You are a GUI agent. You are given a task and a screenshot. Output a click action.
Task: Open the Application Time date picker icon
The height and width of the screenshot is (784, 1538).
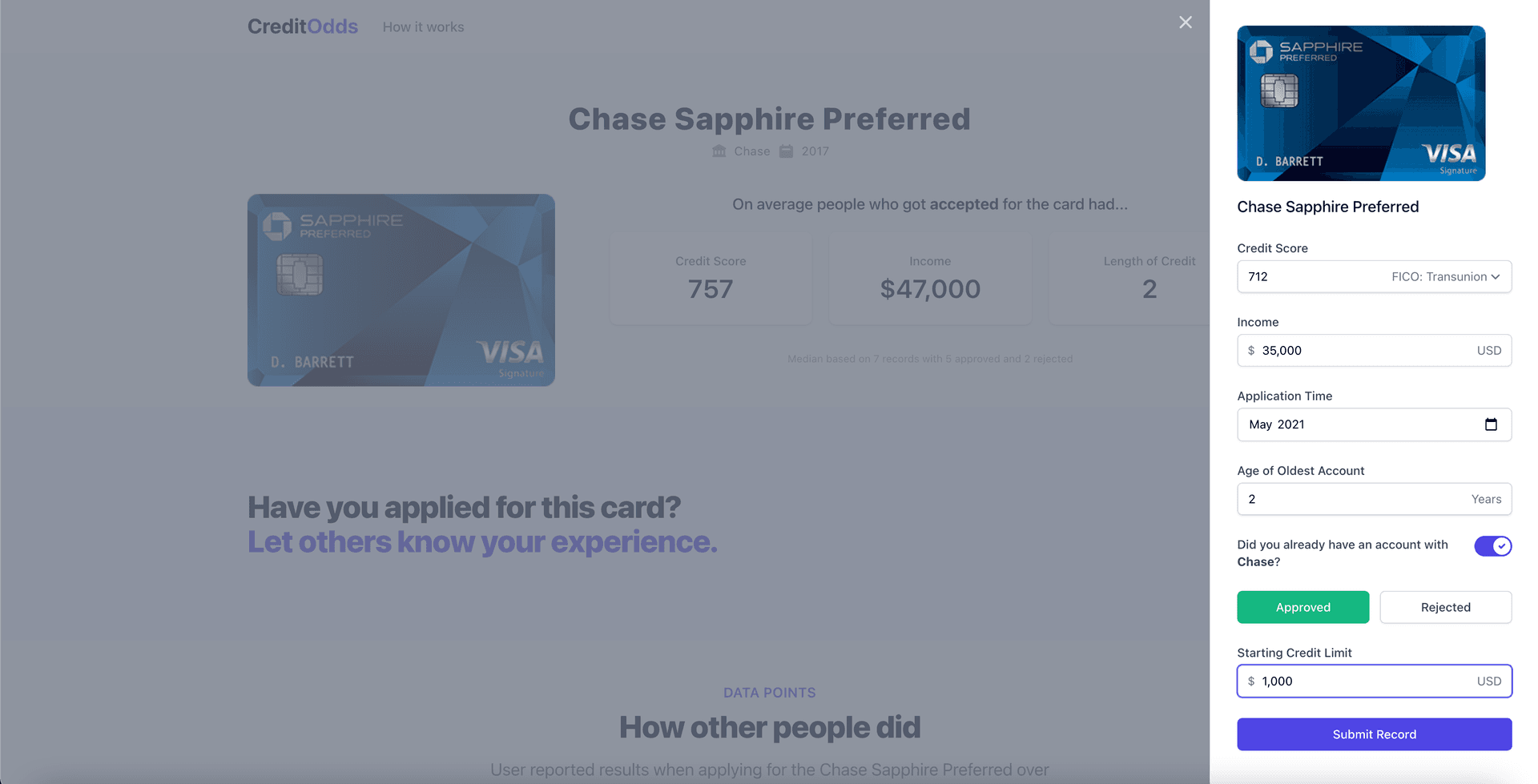(x=1491, y=424)
